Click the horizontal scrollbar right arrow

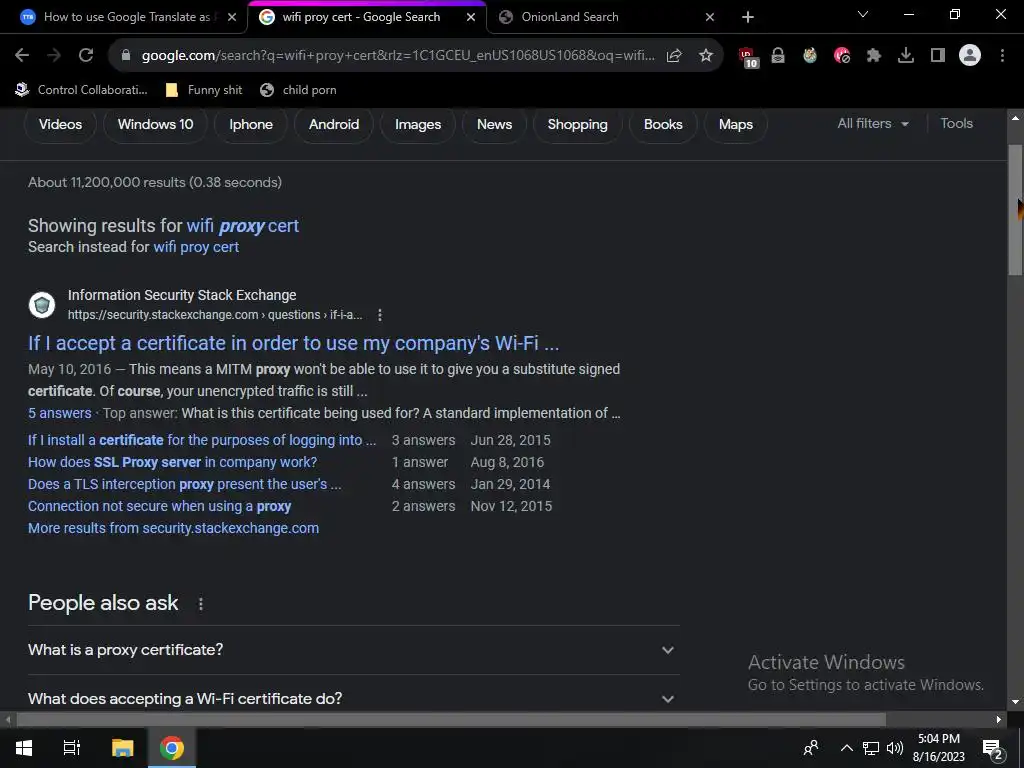point(999,720)
